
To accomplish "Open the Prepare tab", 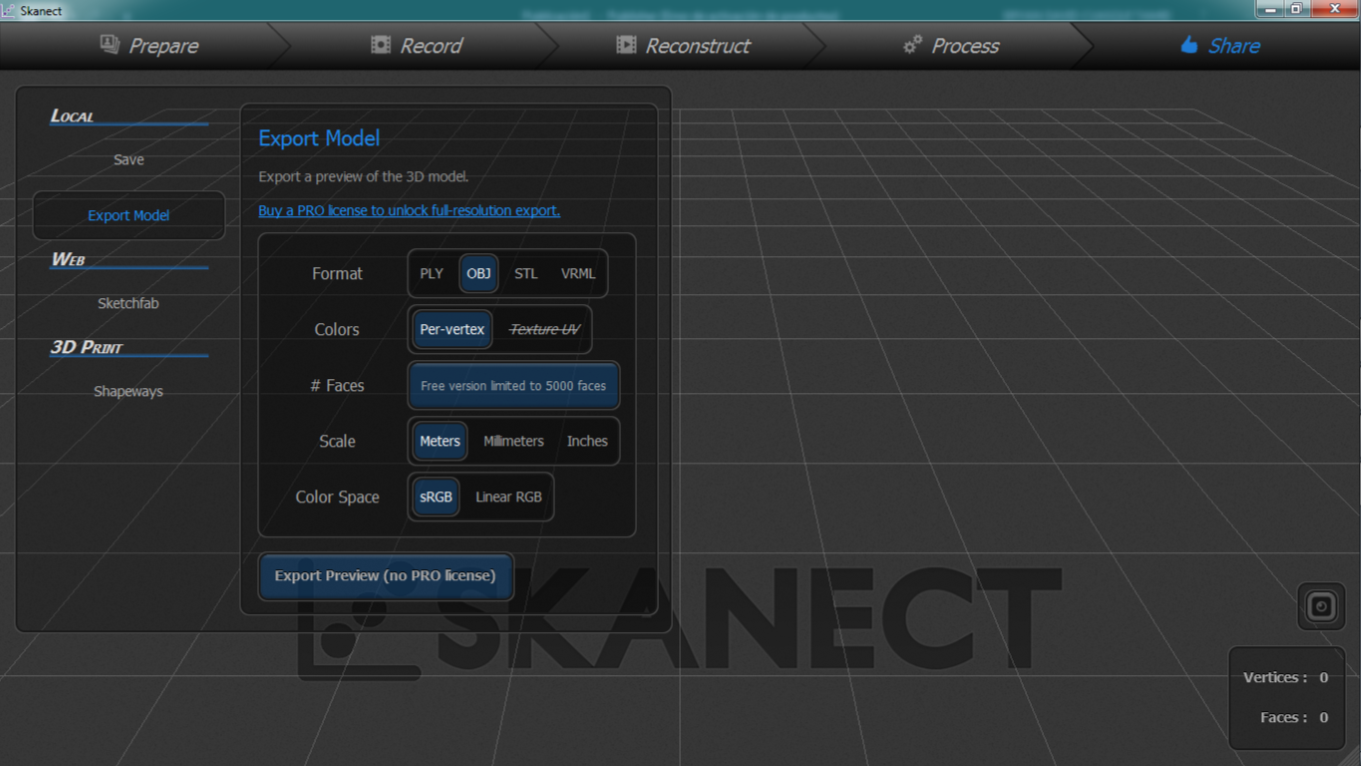I will 148,46.
